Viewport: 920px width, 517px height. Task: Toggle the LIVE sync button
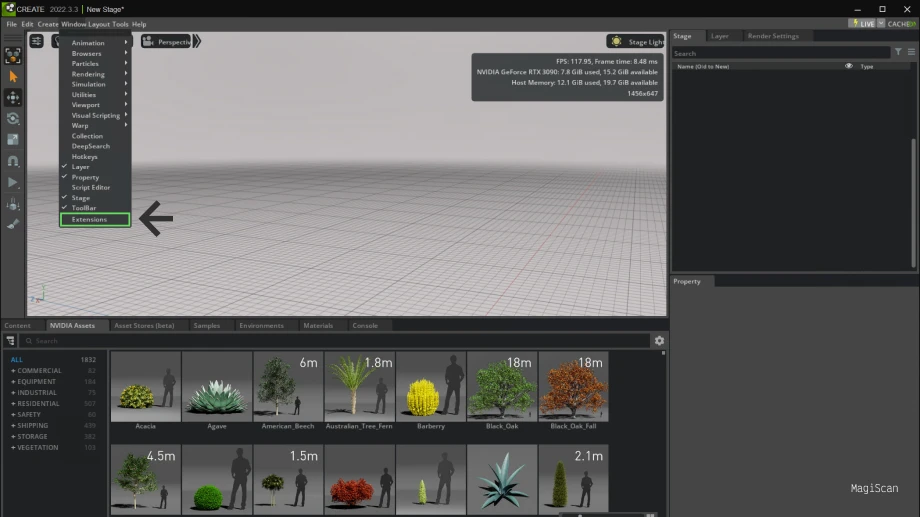[863, 23]
